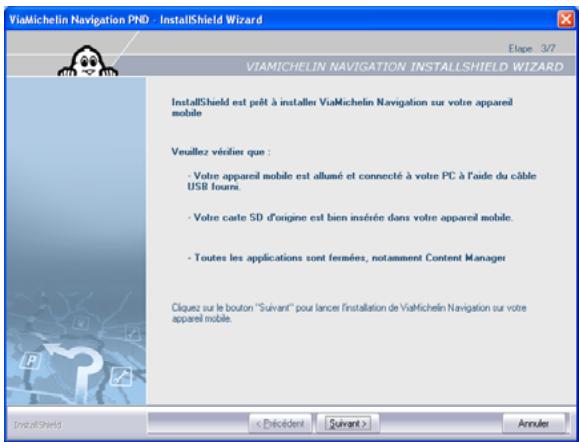The height and width of the screenshot is (442, 579).
Task: Click the 'Cliquez sur le bouton Suivant' instruction text
Action: pos(349,313)
